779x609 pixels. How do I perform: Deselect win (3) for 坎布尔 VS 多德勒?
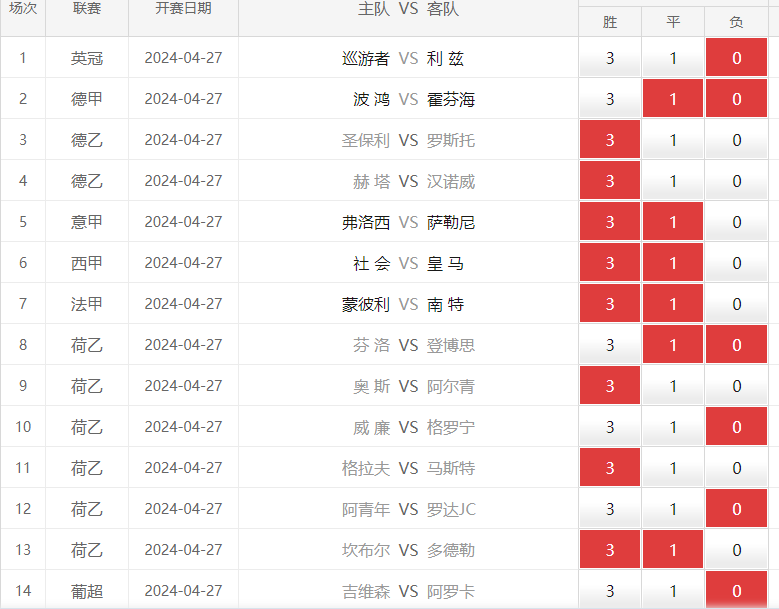[x=610, y=549]
